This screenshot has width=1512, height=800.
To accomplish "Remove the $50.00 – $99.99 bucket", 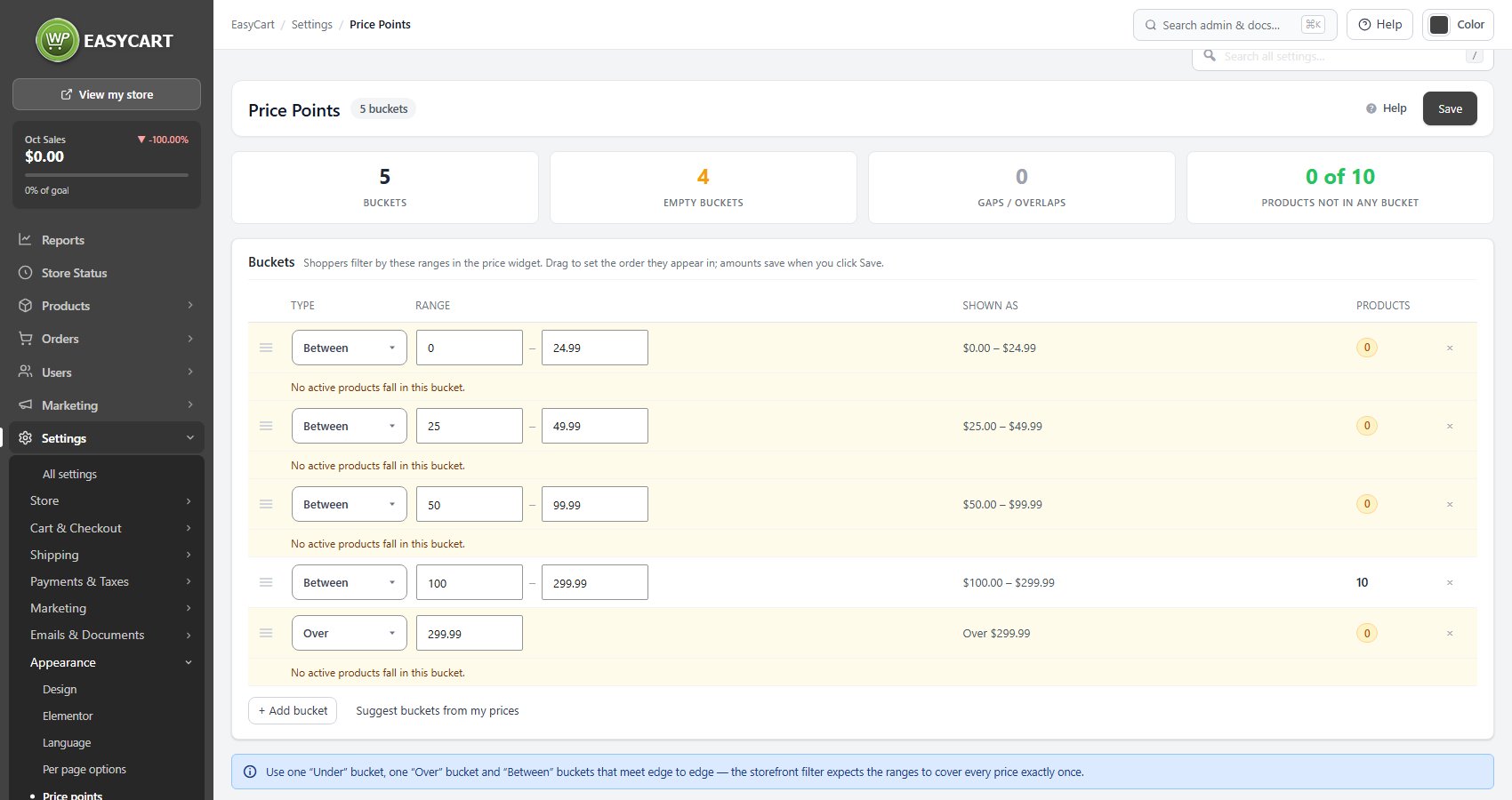I will 1450,504.
